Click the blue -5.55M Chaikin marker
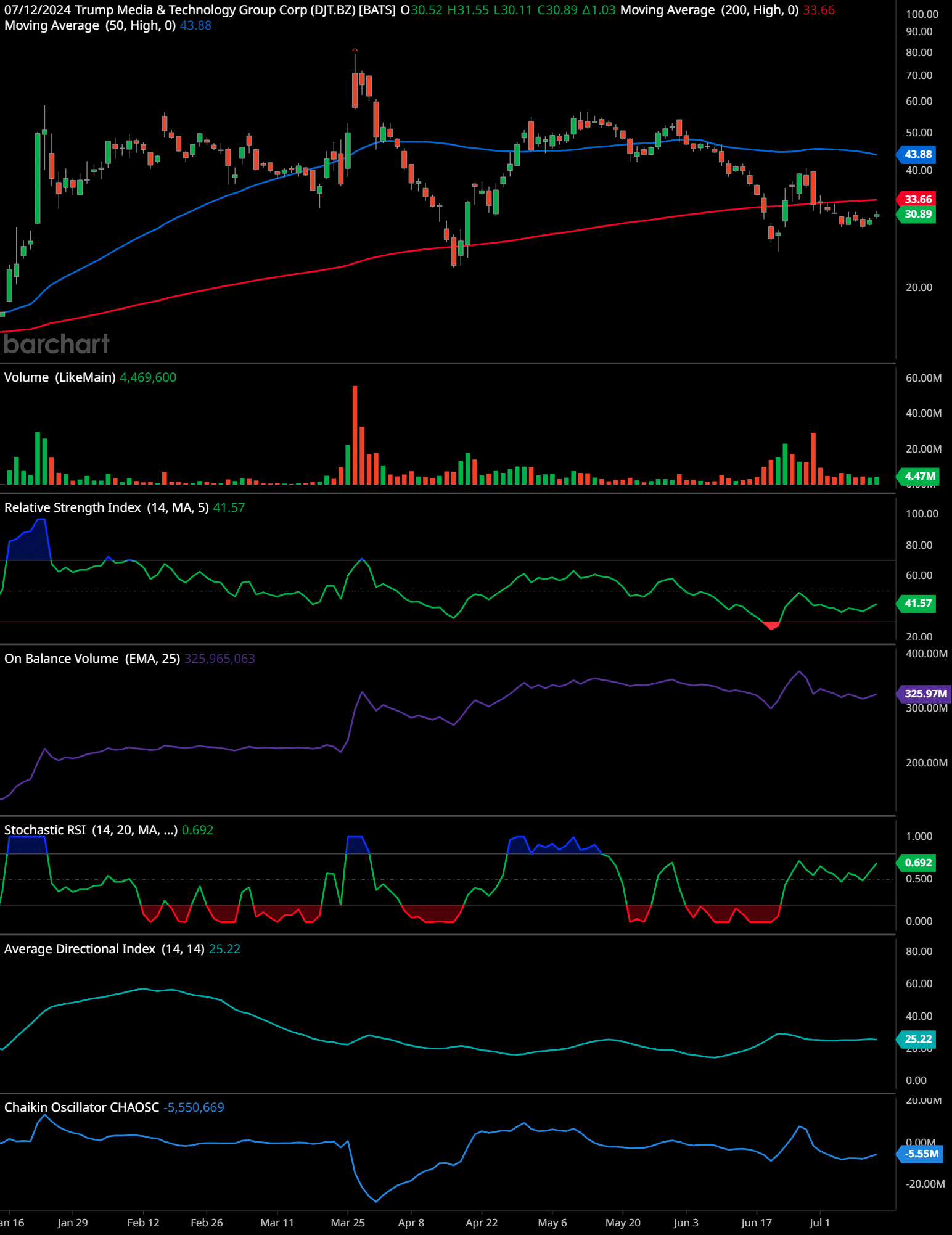The width and height of the screenshot is (952, 1235). (x=921, y=1154)
